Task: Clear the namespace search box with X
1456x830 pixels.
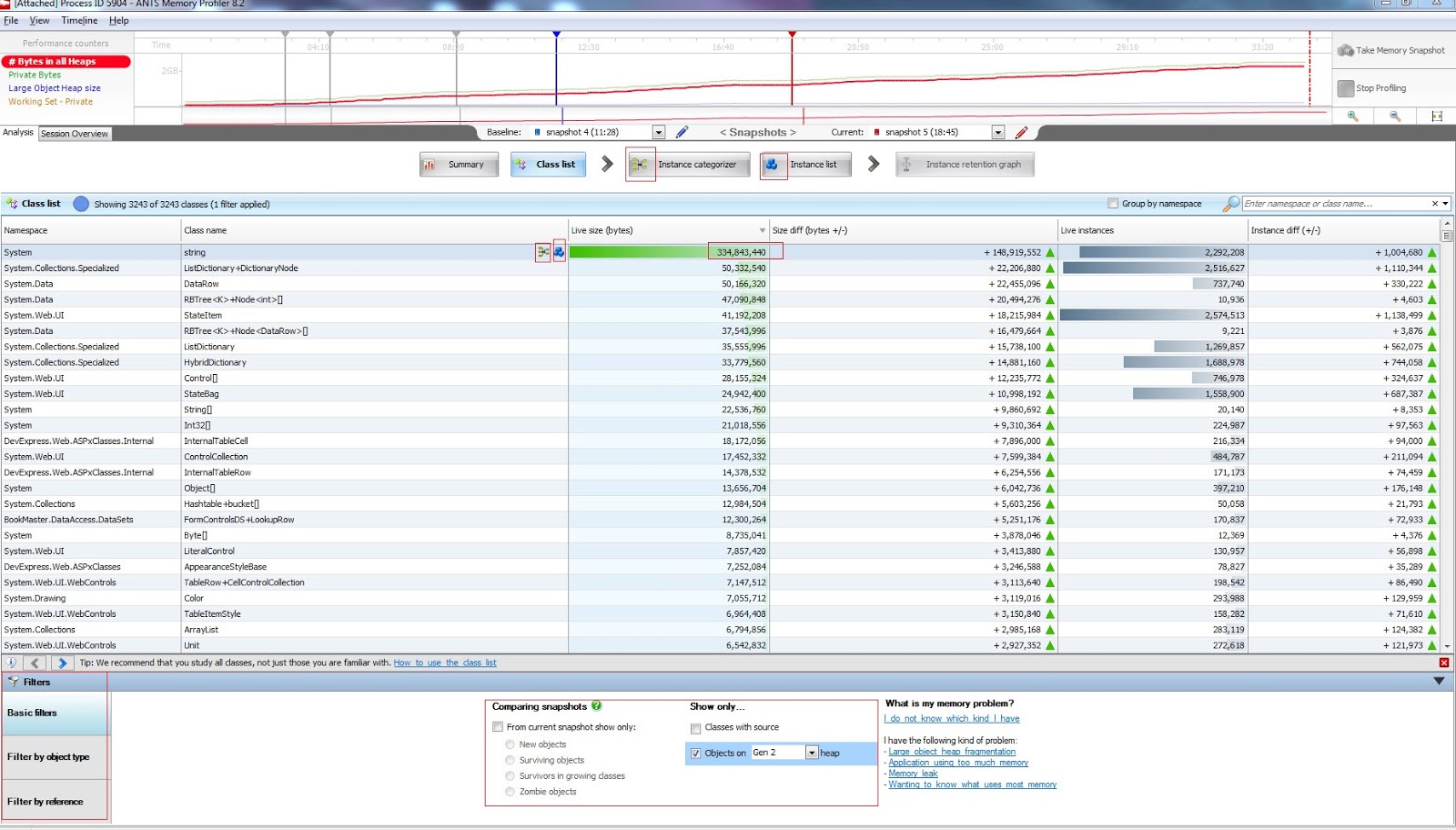Action: tap(1435, 204)
